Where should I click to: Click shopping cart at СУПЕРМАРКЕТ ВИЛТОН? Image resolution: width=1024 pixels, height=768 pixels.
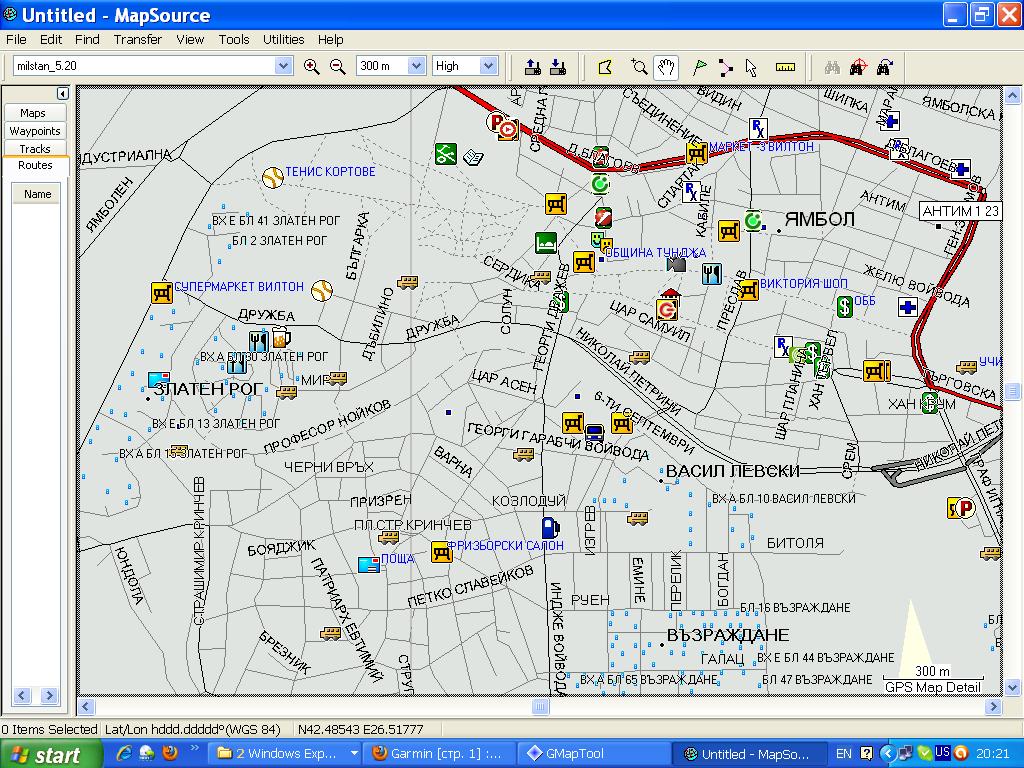coord(161,292)
